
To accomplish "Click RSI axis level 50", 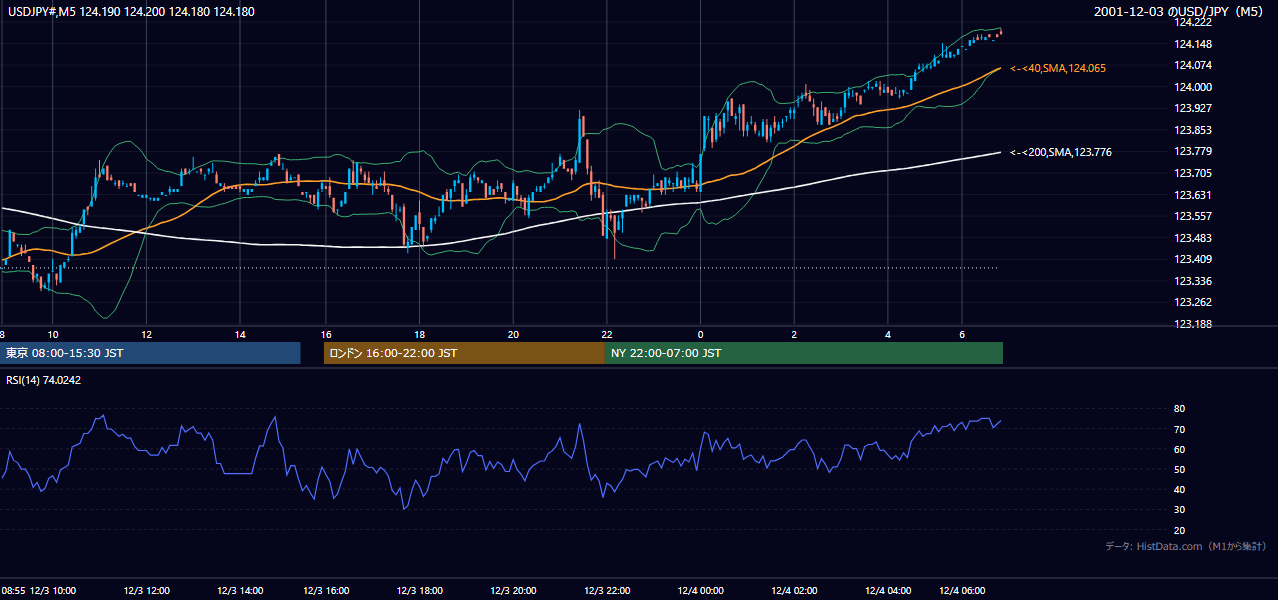I will point(1180,470).
